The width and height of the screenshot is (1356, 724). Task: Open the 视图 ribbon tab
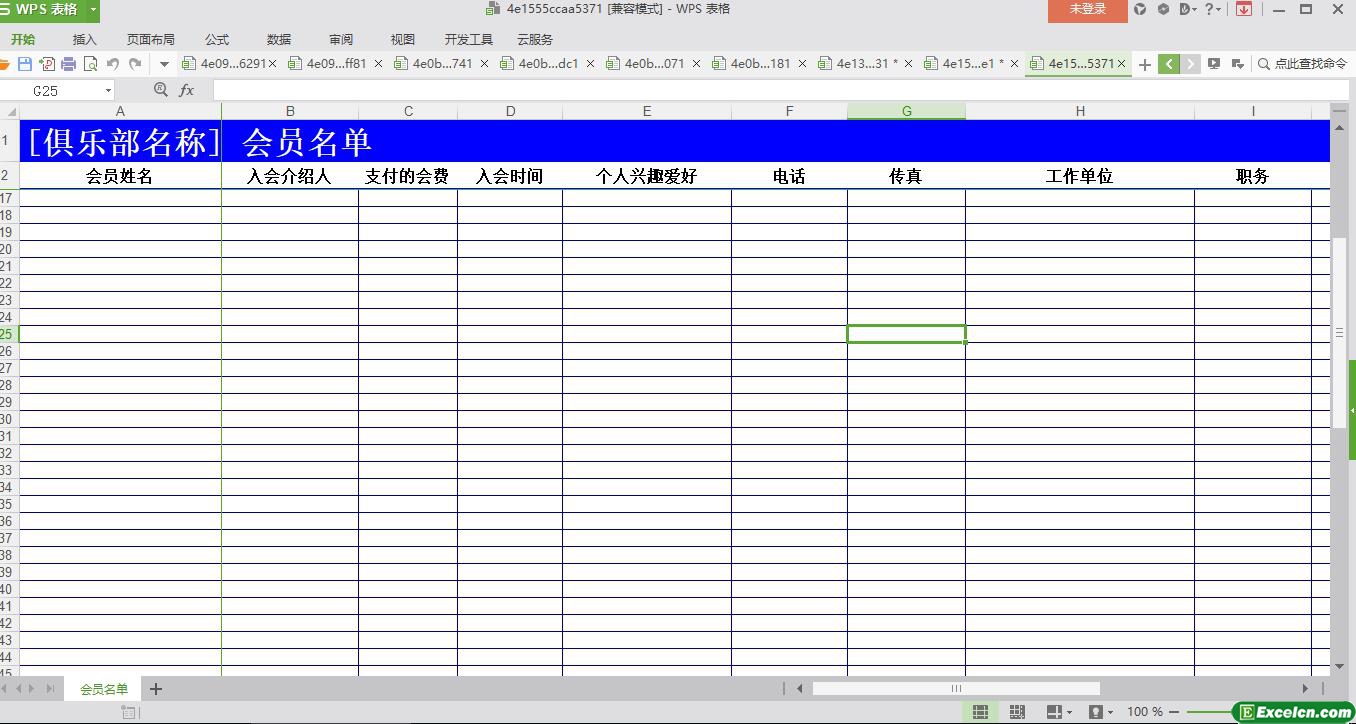403,40
